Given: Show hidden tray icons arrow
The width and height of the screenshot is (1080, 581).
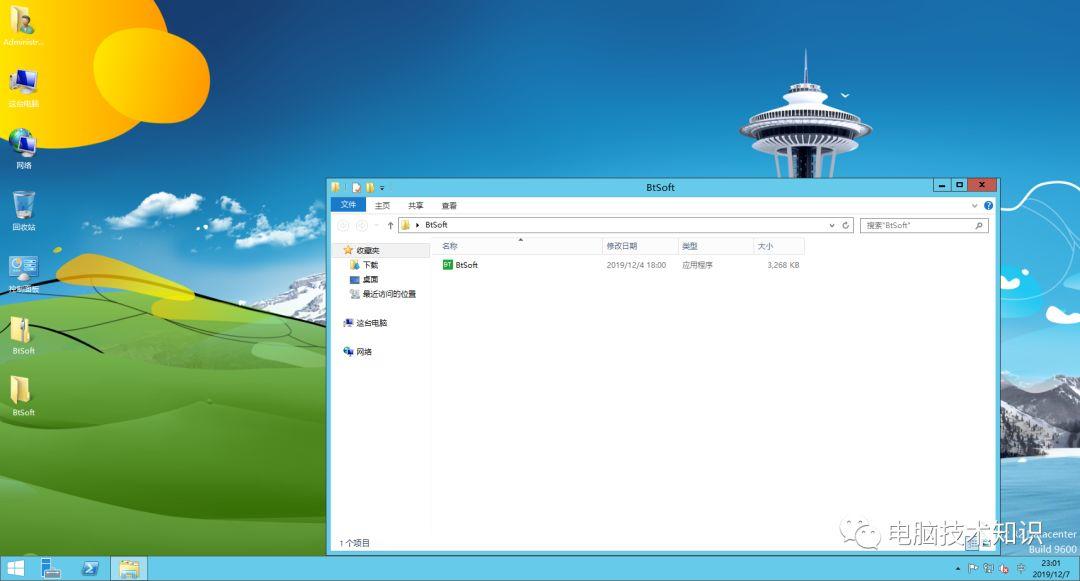Looking at the screenshot, I should pos(957,569).
